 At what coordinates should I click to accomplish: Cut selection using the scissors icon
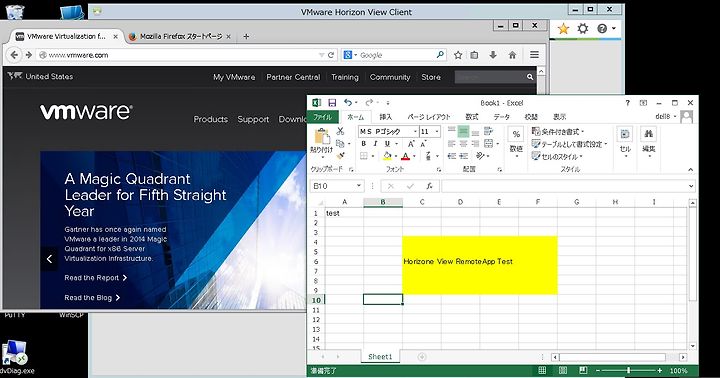pyautogui.click(x=340, y=131)
